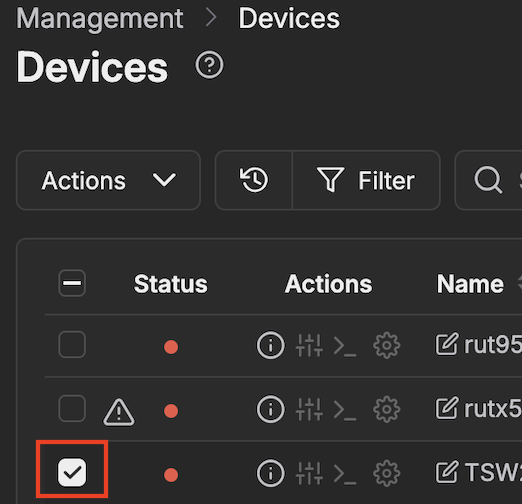Open configuration sliders icon for rutx5 device

tap(309, 409)
